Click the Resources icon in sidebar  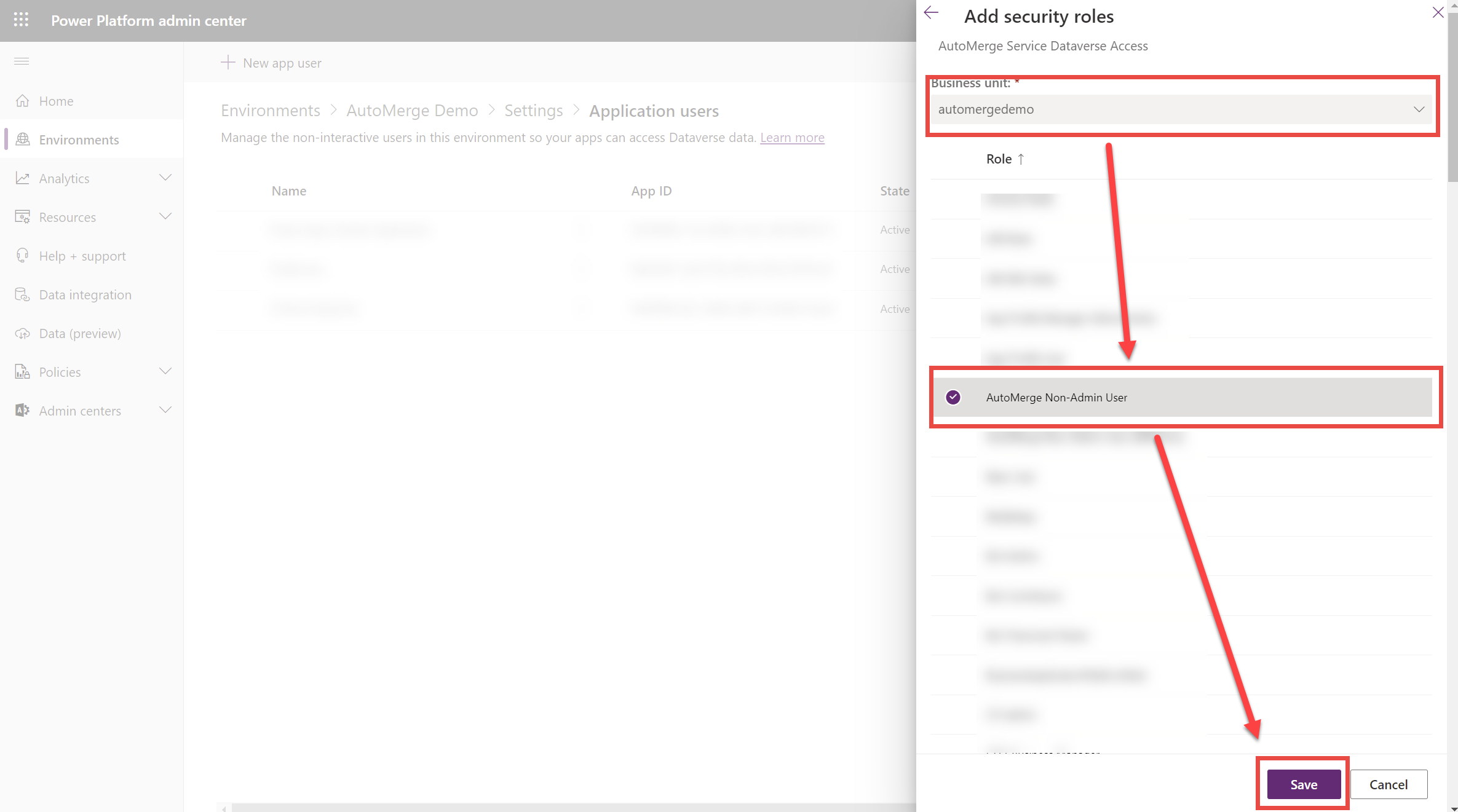click(23, 216)
